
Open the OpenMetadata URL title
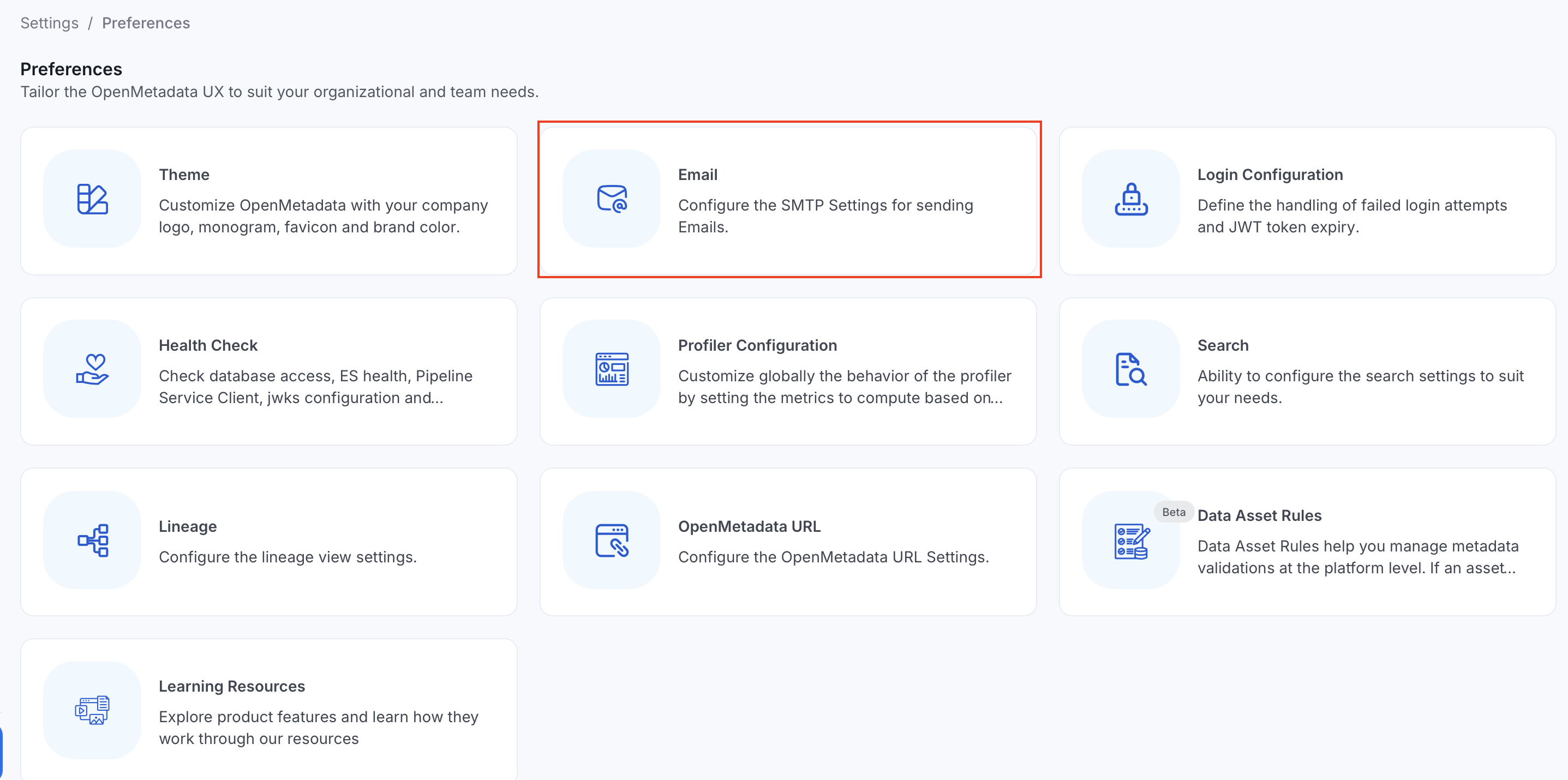pos(749,526)
